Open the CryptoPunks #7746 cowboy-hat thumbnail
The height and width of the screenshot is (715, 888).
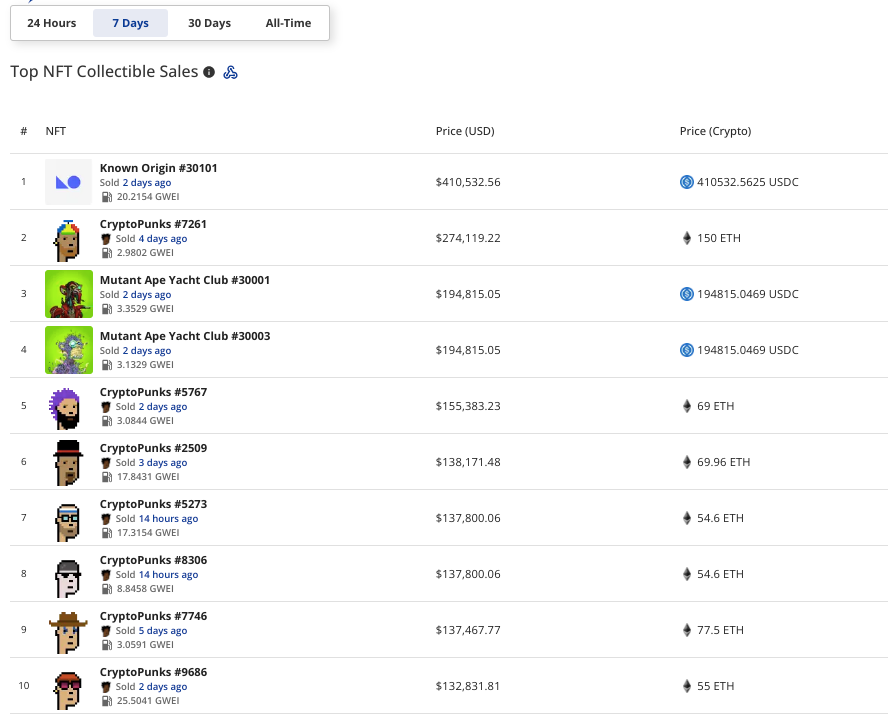click(x=69, y=630)
